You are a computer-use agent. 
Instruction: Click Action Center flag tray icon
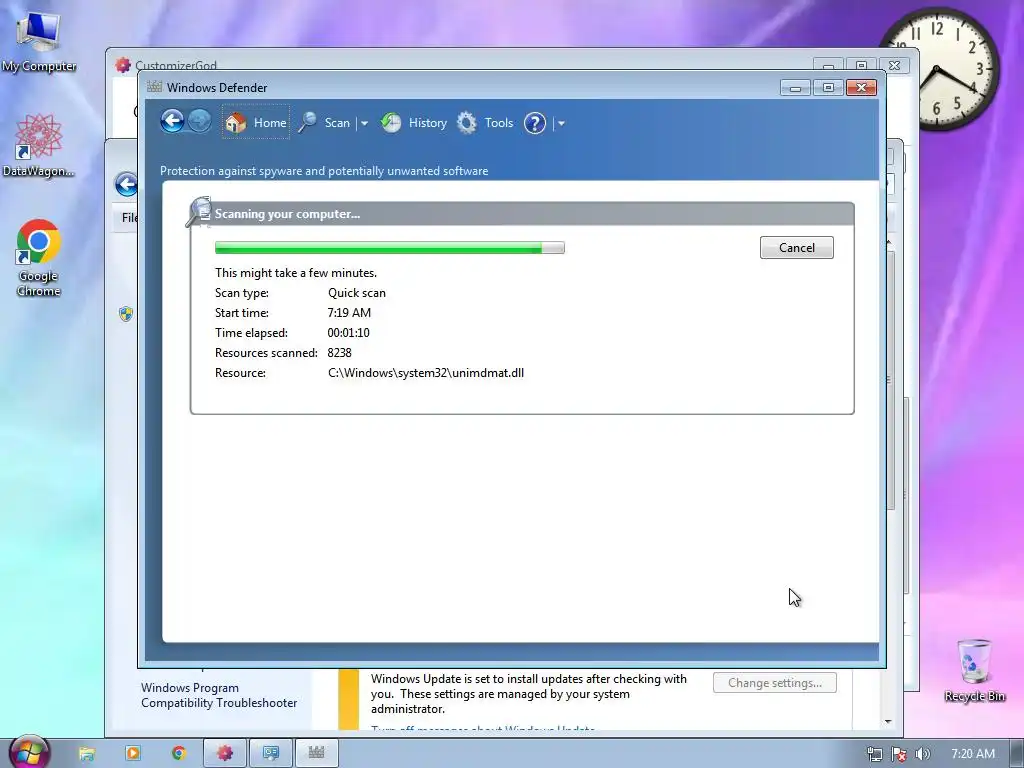[899, 754]
